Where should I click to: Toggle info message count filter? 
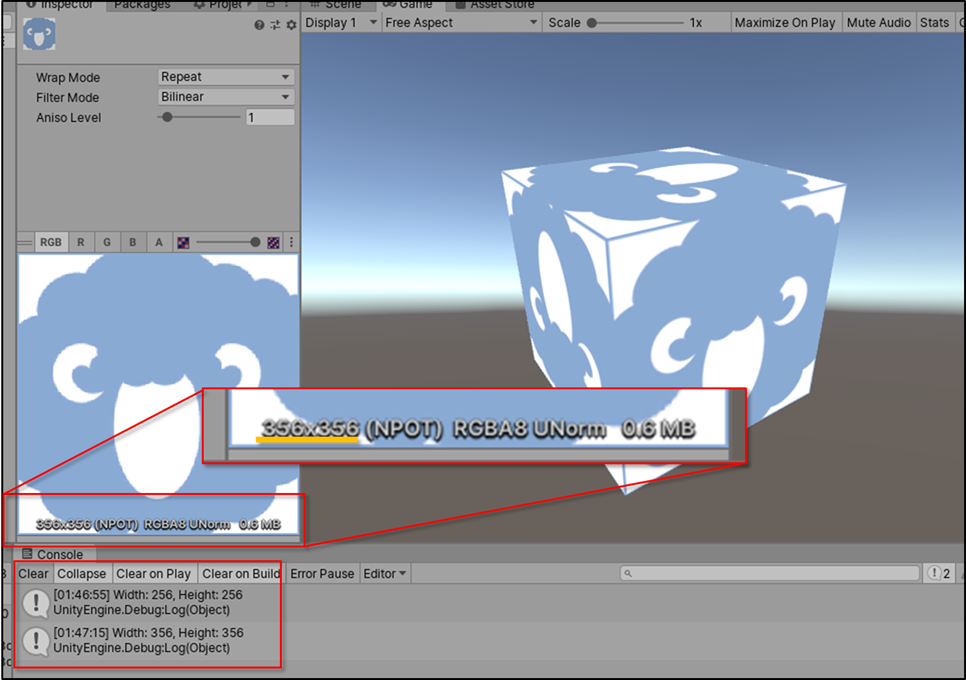939,573
